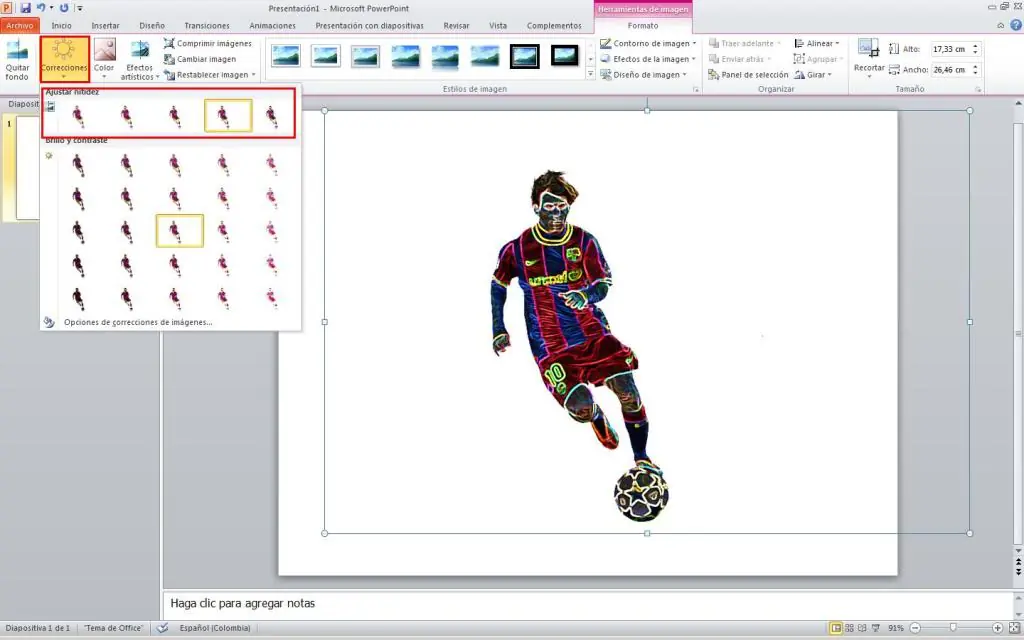This screenshot has height=640, width=1024.
Task: Select the Formato tab
Action: pyautogui.click(x=643, y=25)
